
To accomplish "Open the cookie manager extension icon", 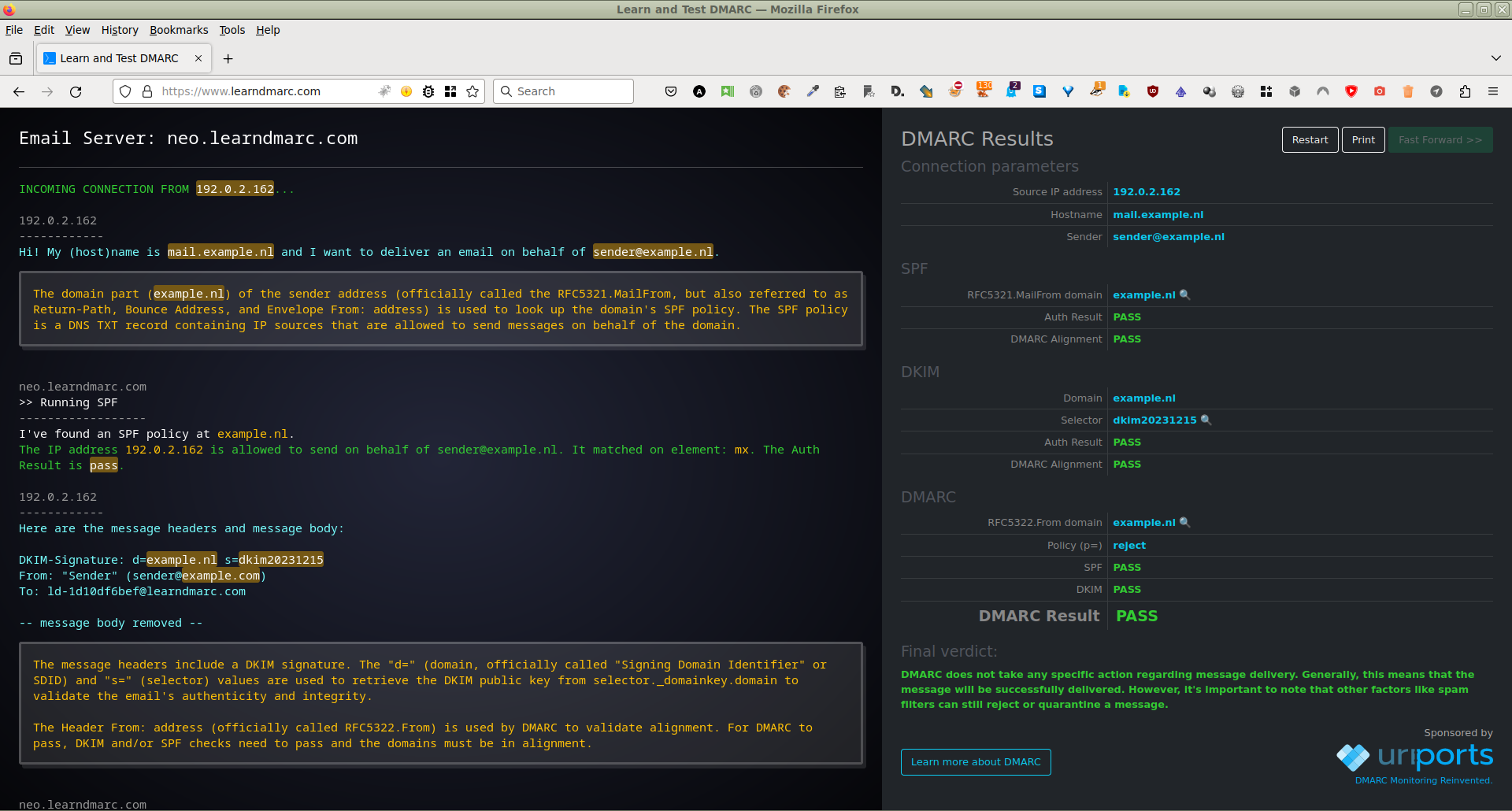I will pos(784,91).
